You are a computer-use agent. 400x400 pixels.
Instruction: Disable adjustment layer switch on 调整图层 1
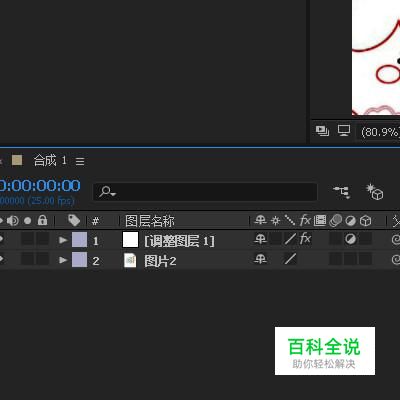pos(350,239)
